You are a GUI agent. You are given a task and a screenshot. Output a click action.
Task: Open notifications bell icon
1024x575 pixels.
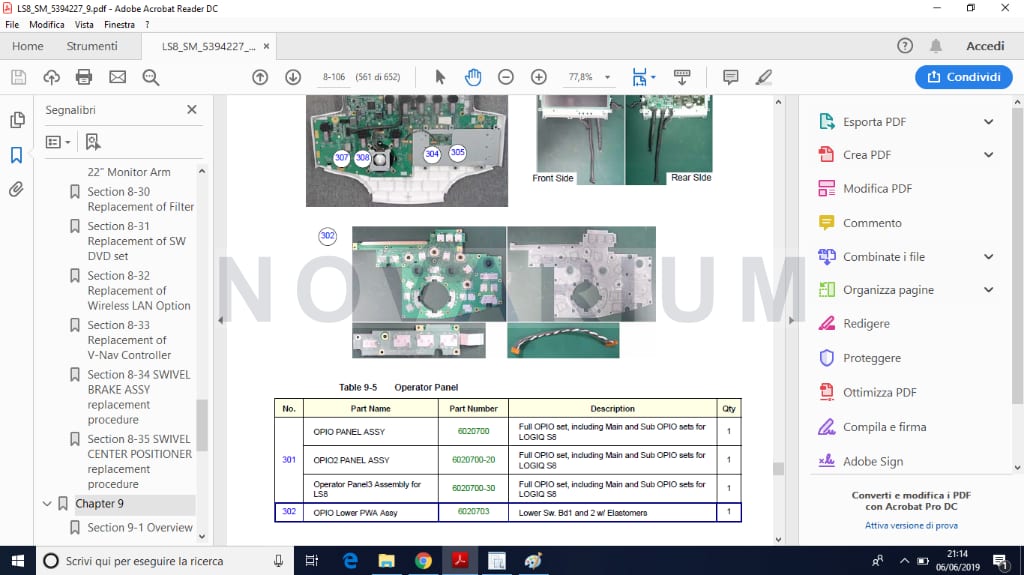(x=936, y=46)
